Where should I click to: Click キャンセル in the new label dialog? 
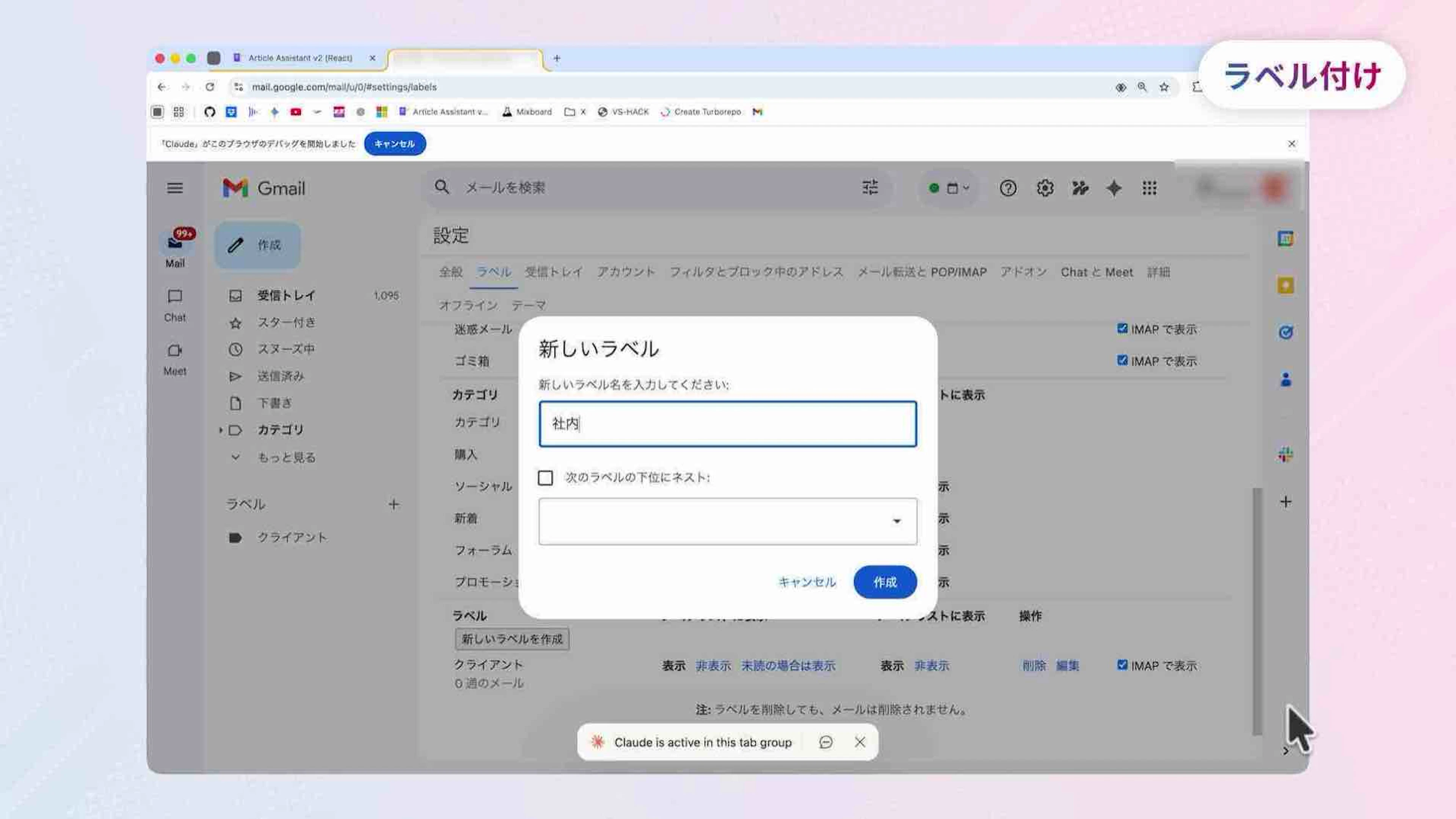[806, 582]
